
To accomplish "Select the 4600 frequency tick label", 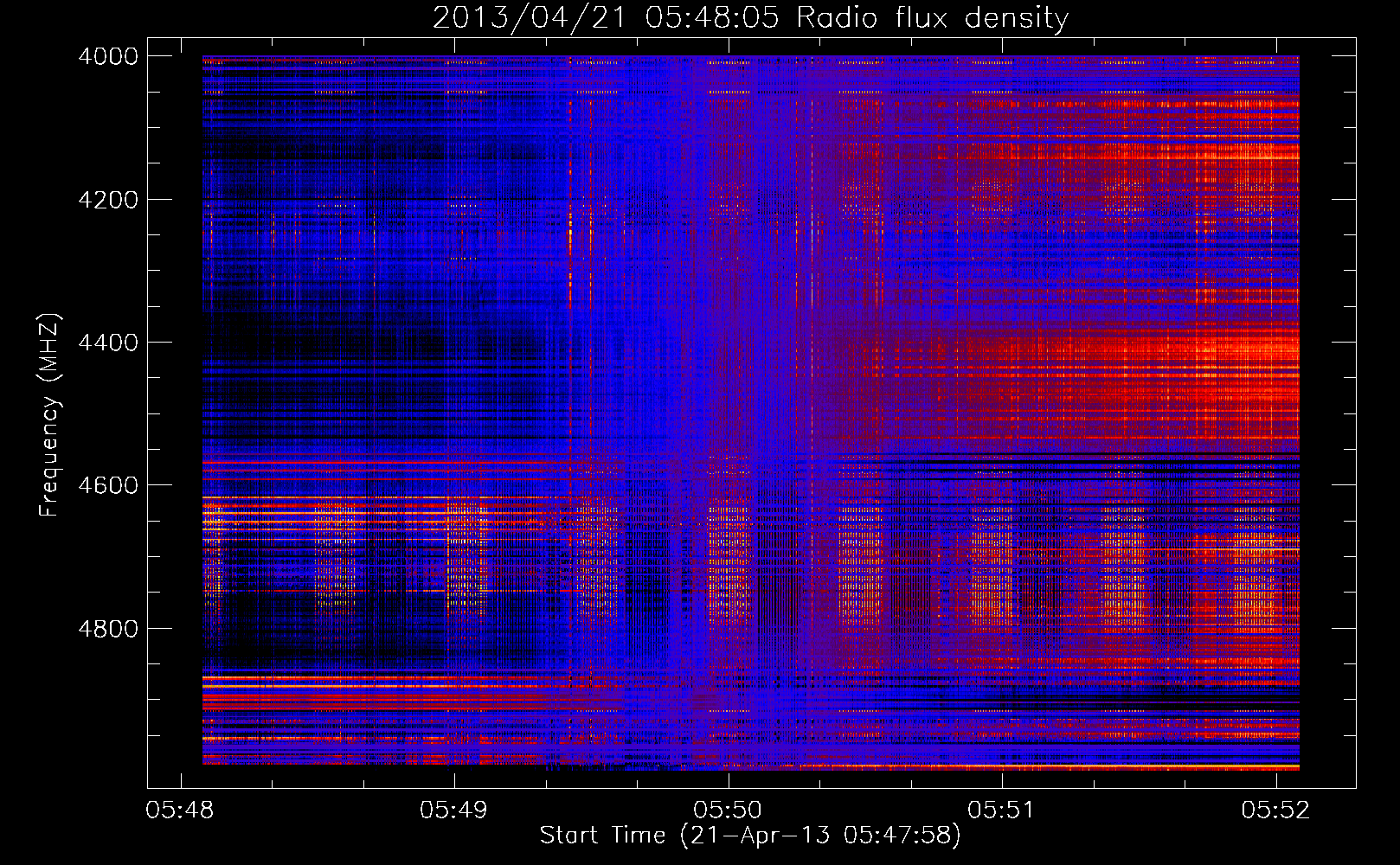I will [108, 485].
